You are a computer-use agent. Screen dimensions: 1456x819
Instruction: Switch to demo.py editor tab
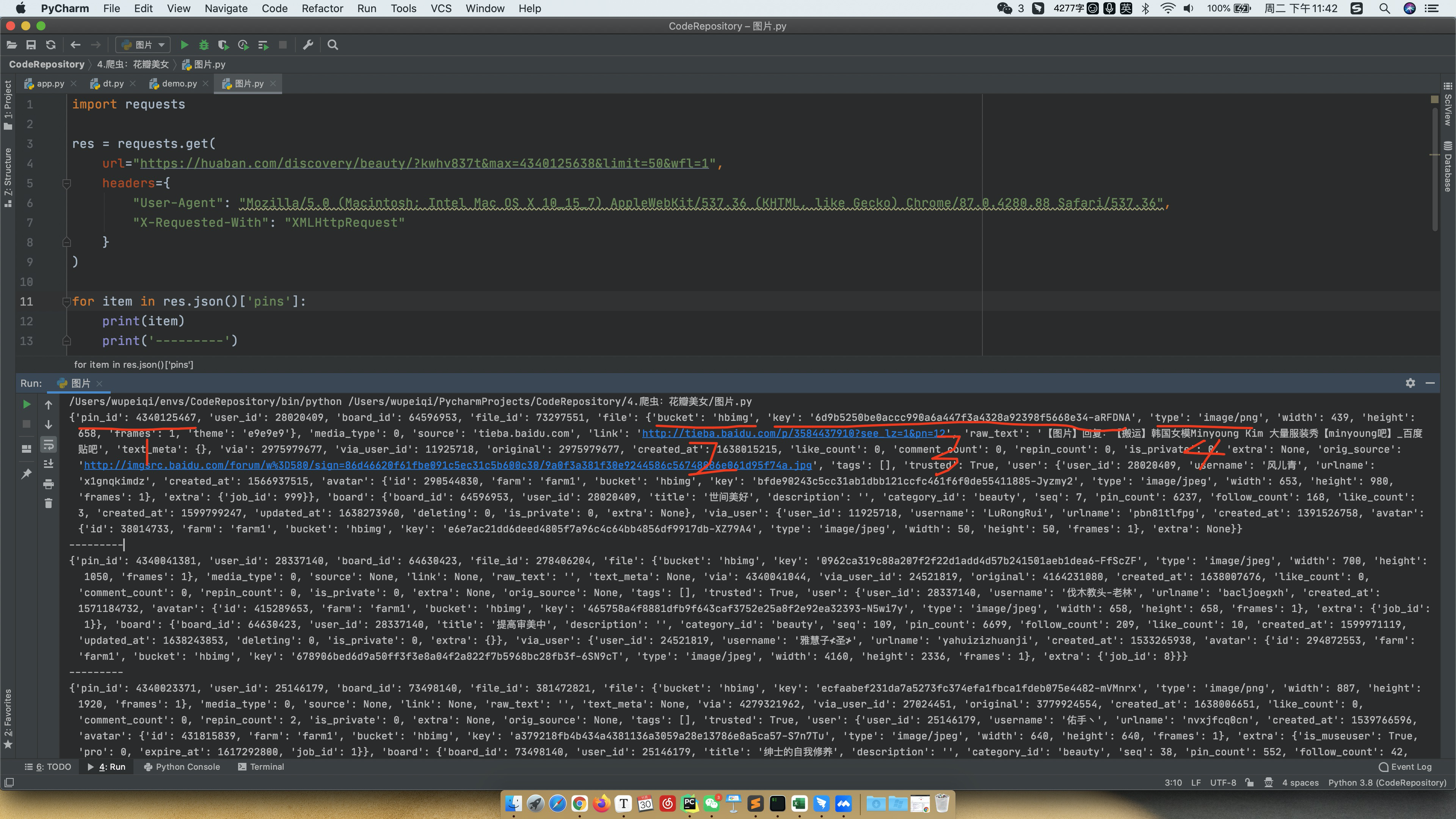pos(179,83)
